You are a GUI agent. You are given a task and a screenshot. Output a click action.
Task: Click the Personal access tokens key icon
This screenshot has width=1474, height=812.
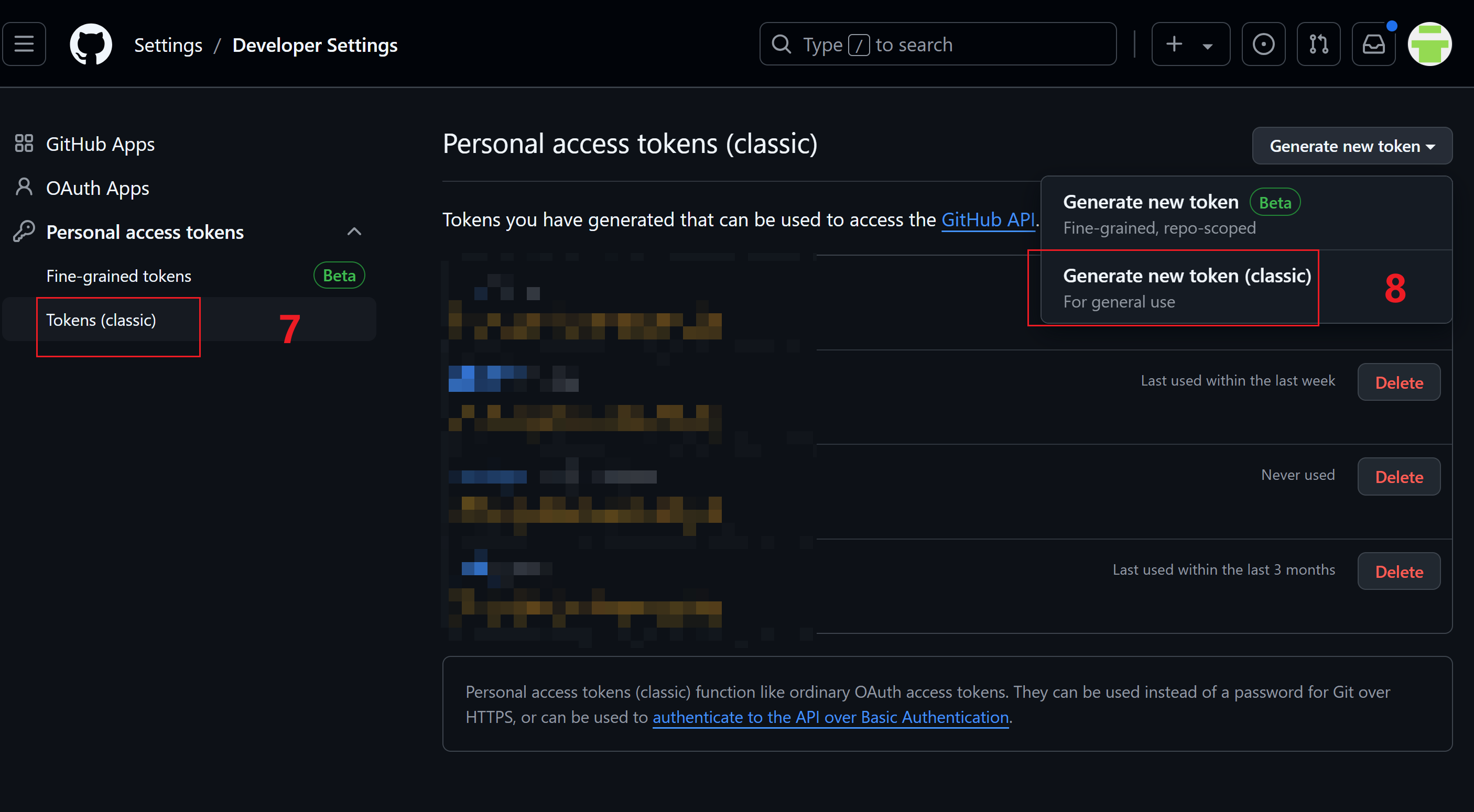click(24, 232)
